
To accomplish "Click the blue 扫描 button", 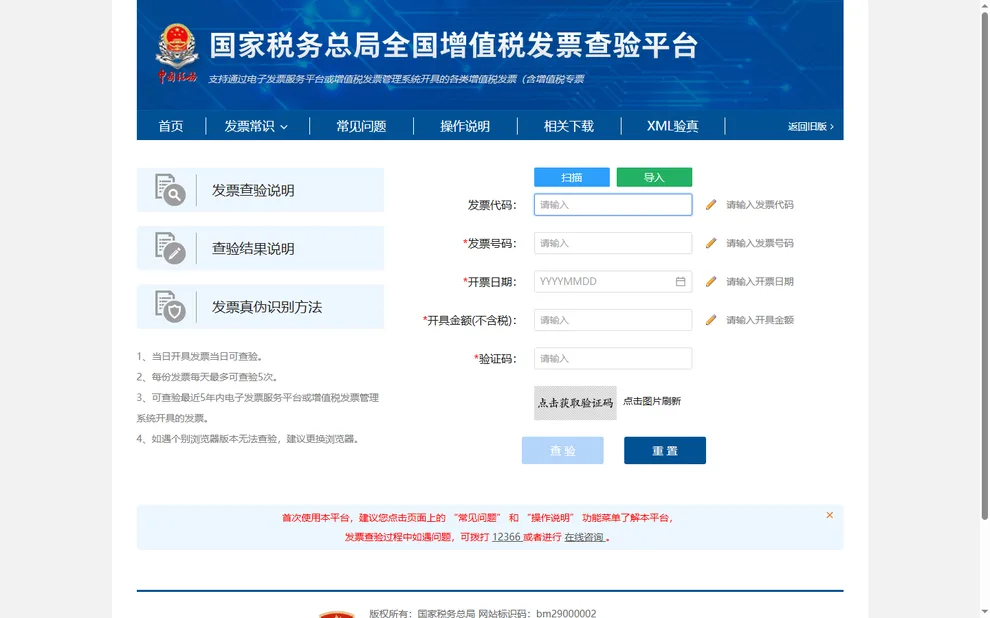I will (x=572, y=177).
